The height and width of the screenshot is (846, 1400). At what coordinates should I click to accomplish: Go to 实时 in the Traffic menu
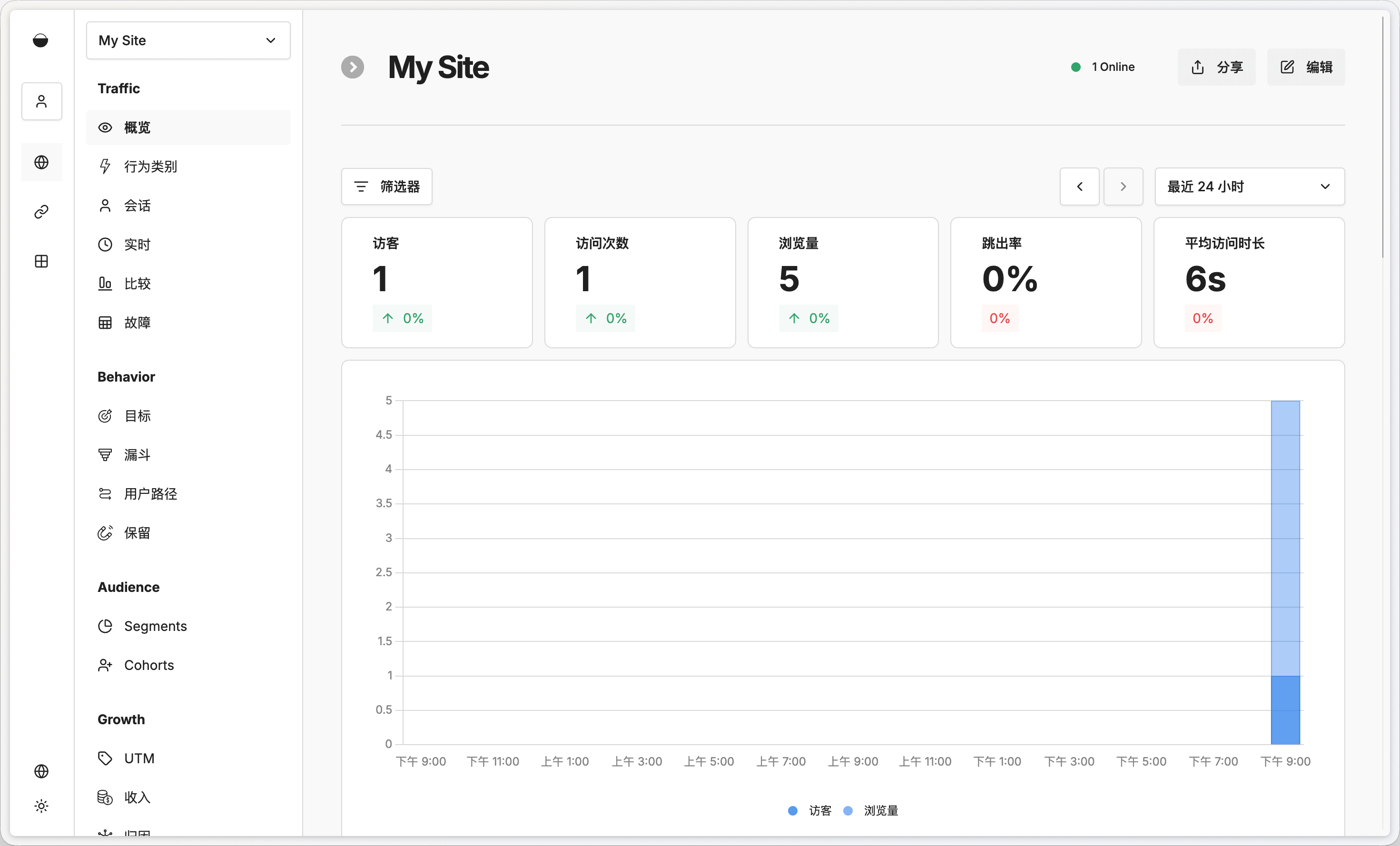pyautogui.click(x=138, y=244)
